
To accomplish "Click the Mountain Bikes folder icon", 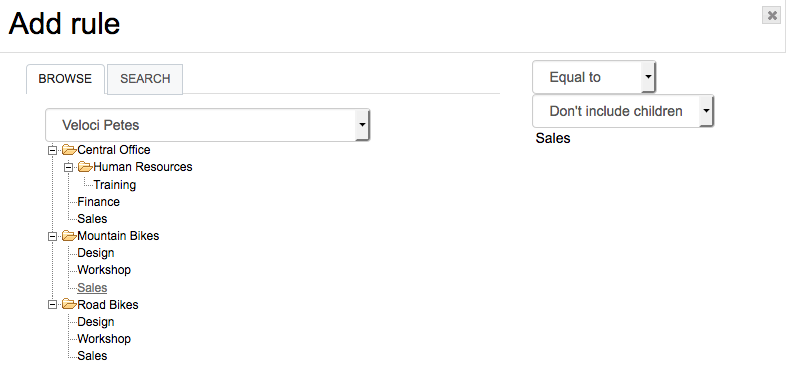I will click(x=69, y=236).
